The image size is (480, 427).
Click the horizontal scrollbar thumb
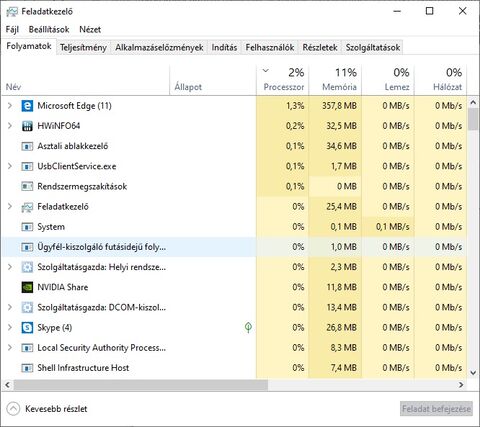point(141,385)
